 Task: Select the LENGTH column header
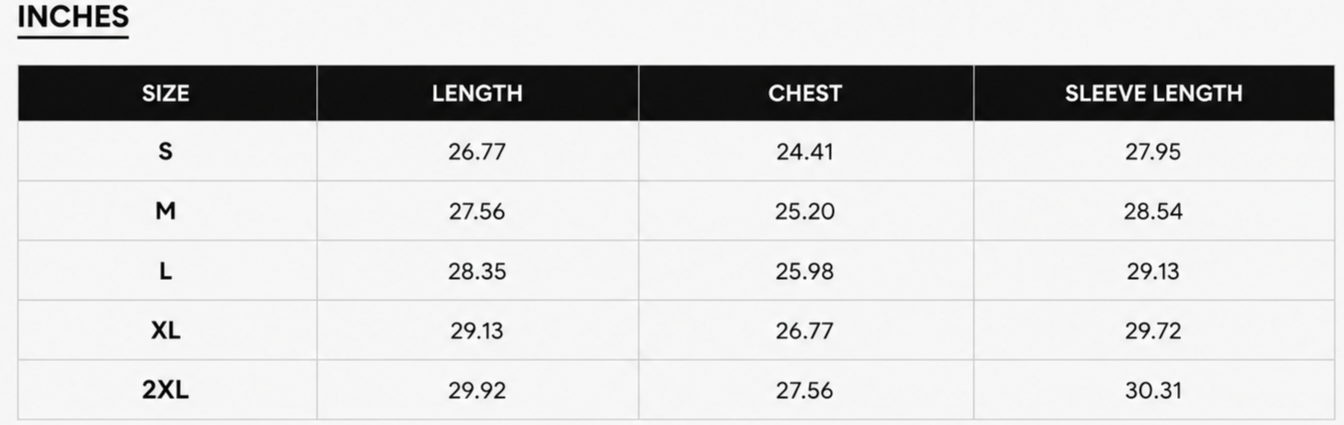point(477,94)
